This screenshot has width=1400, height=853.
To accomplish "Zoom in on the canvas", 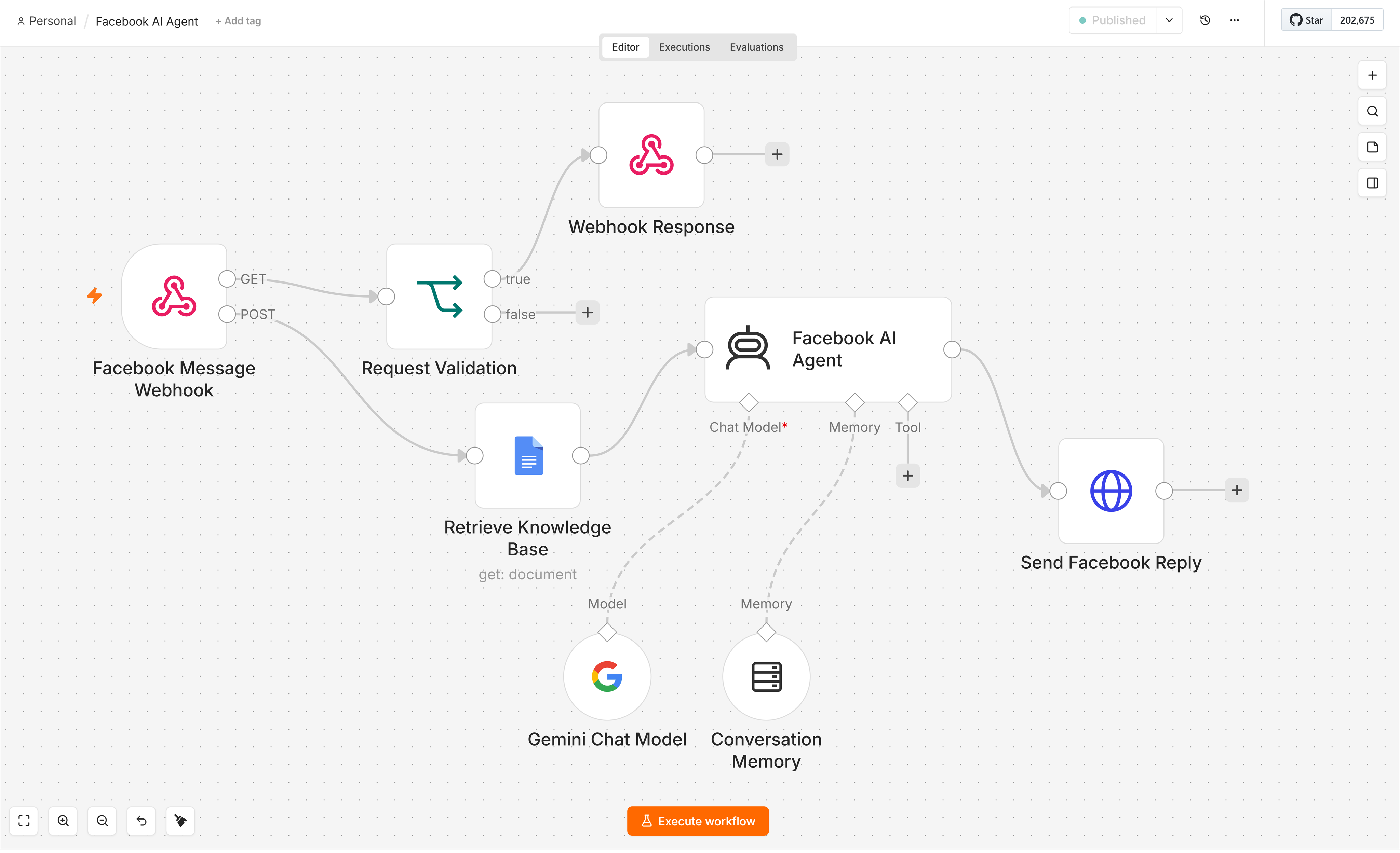I will pos(63,821).
